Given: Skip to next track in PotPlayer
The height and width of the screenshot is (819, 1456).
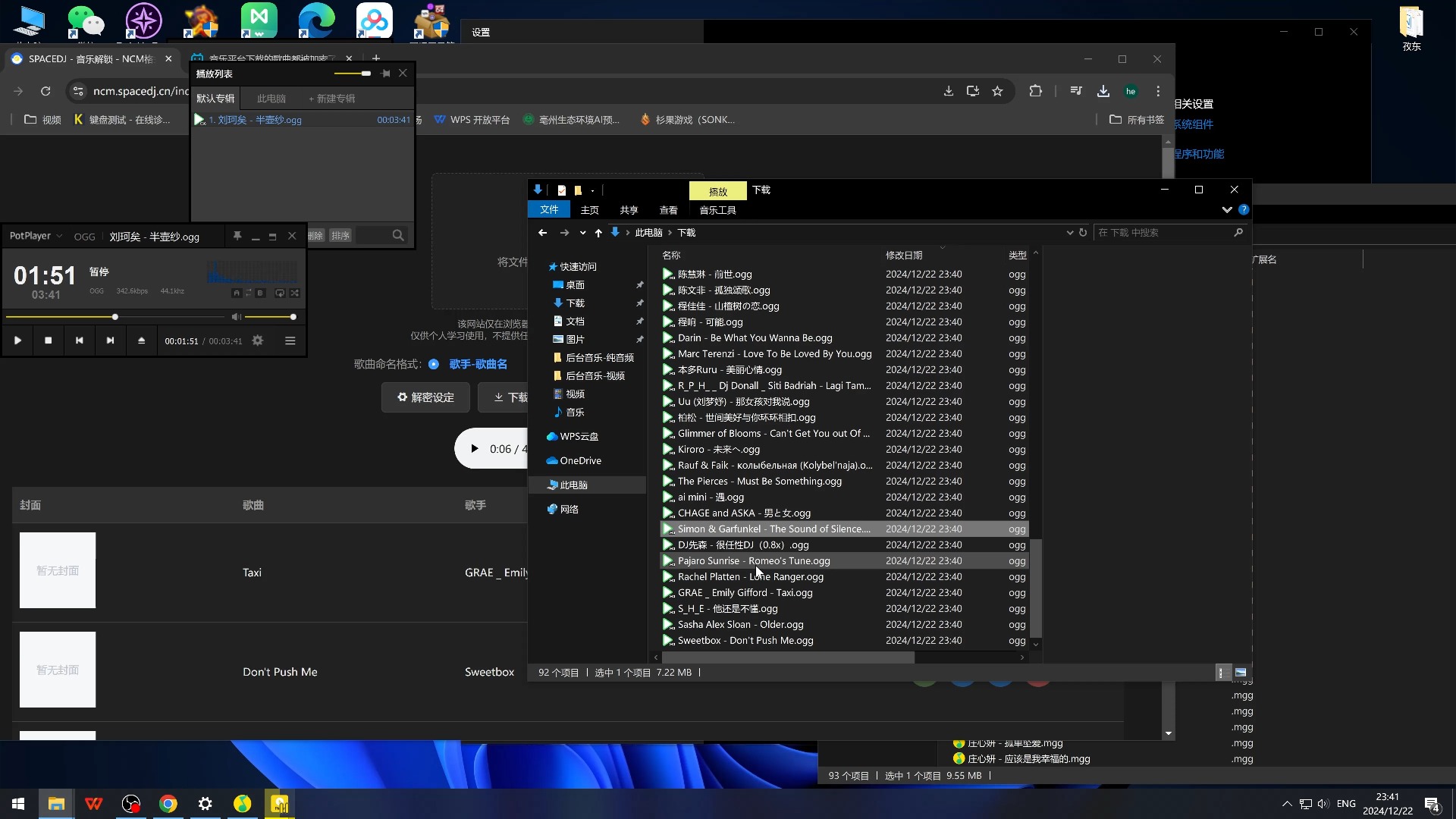Looking at the screenshot, I should coord(111,341).
